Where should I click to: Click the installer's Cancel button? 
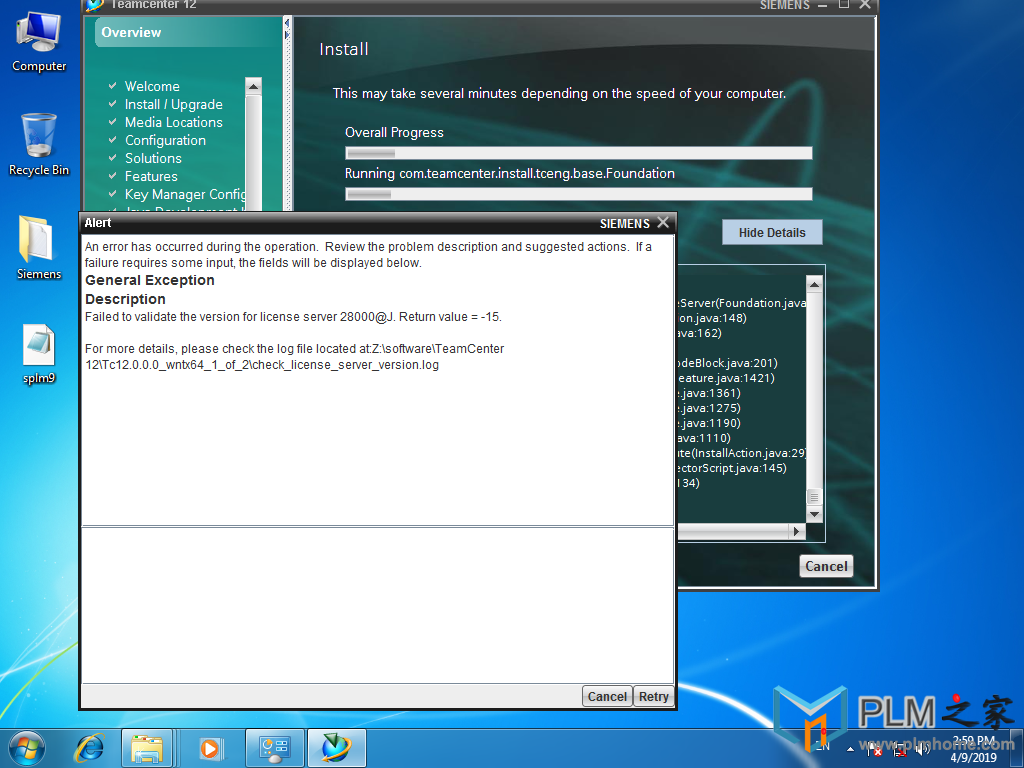[826, 566]
